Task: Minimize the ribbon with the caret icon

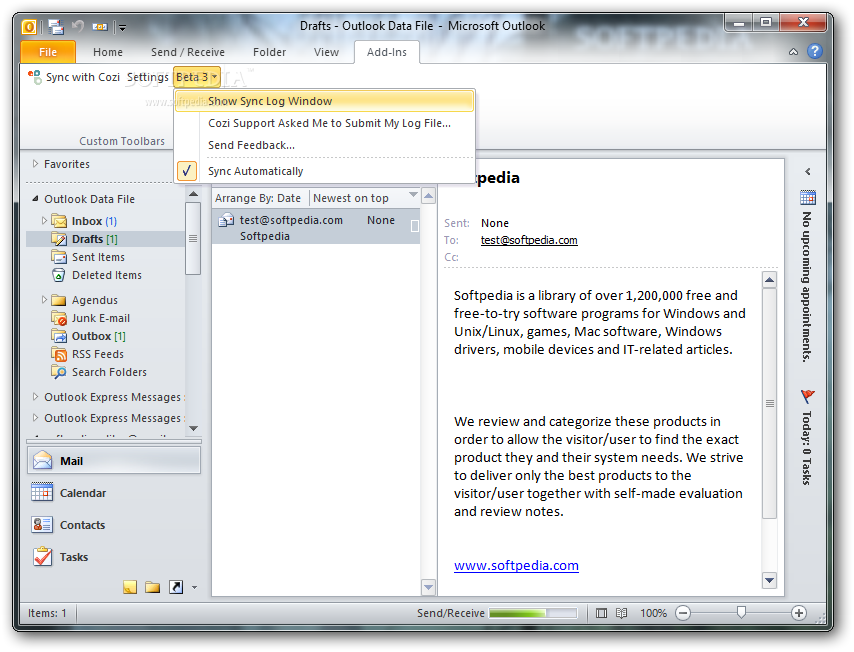Action: [794, 52]
